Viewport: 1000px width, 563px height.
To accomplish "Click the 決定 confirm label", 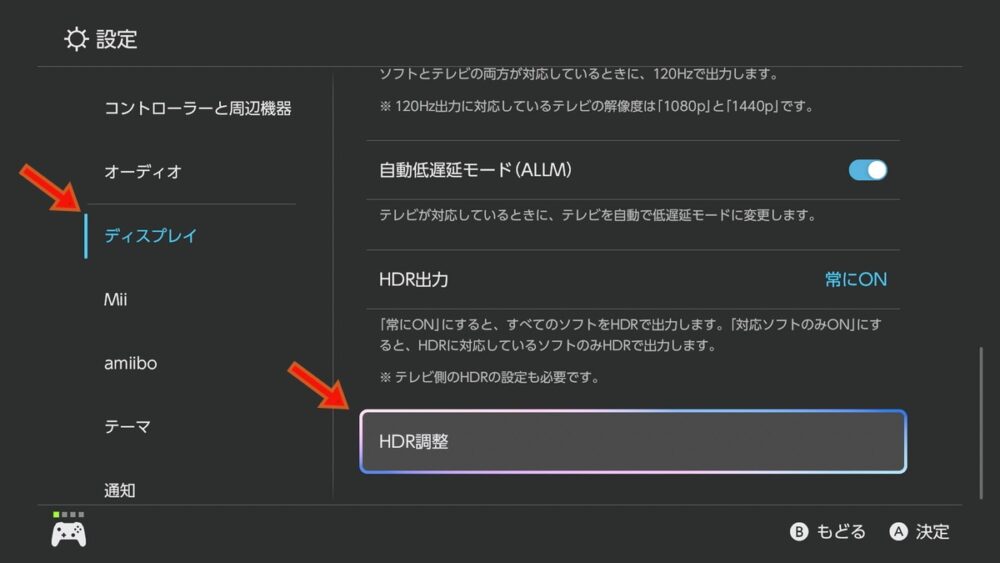I will (932, 532).
